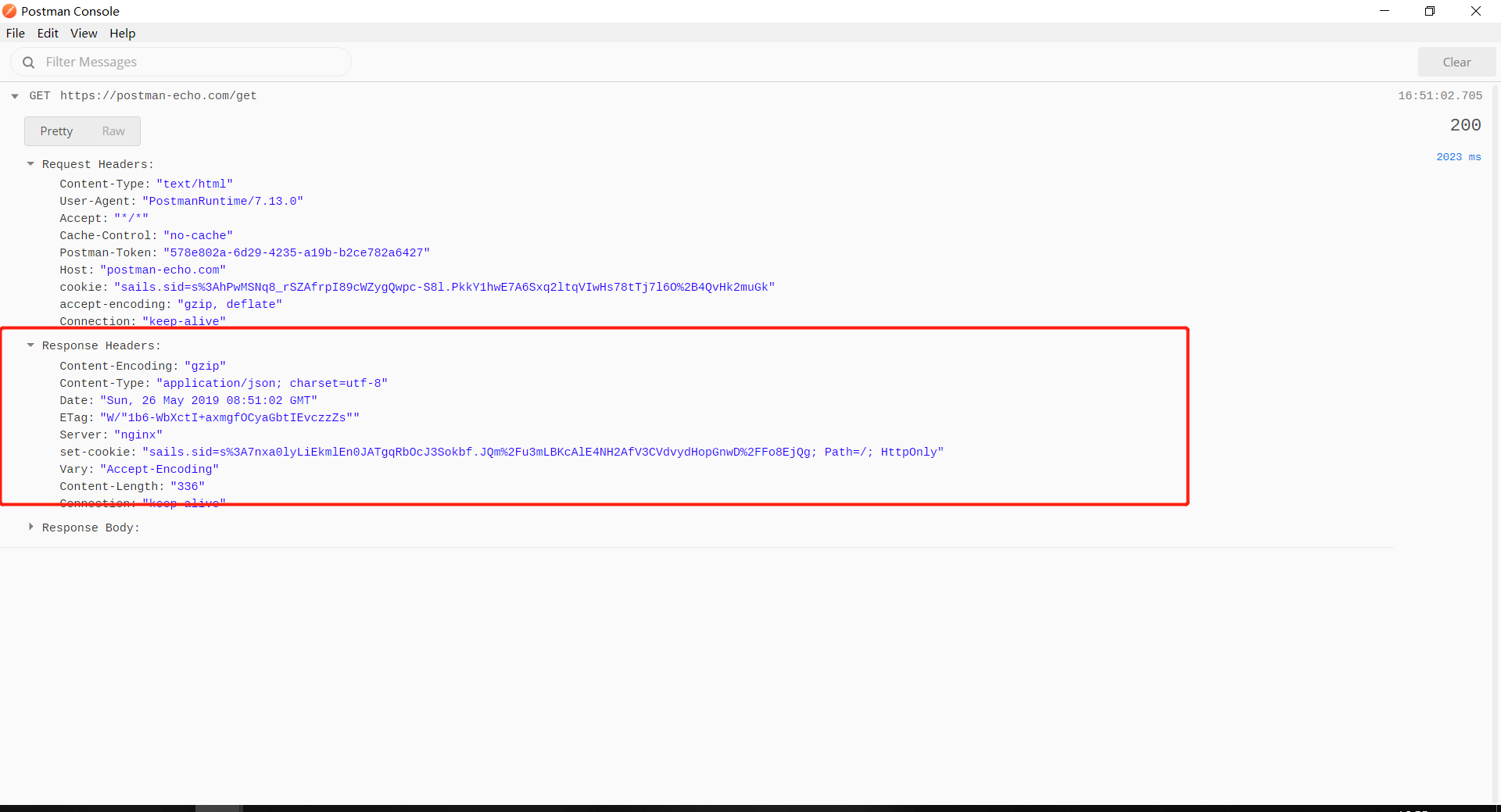
Task: Switch to the Pretty view tab
Action: point(56,131)
